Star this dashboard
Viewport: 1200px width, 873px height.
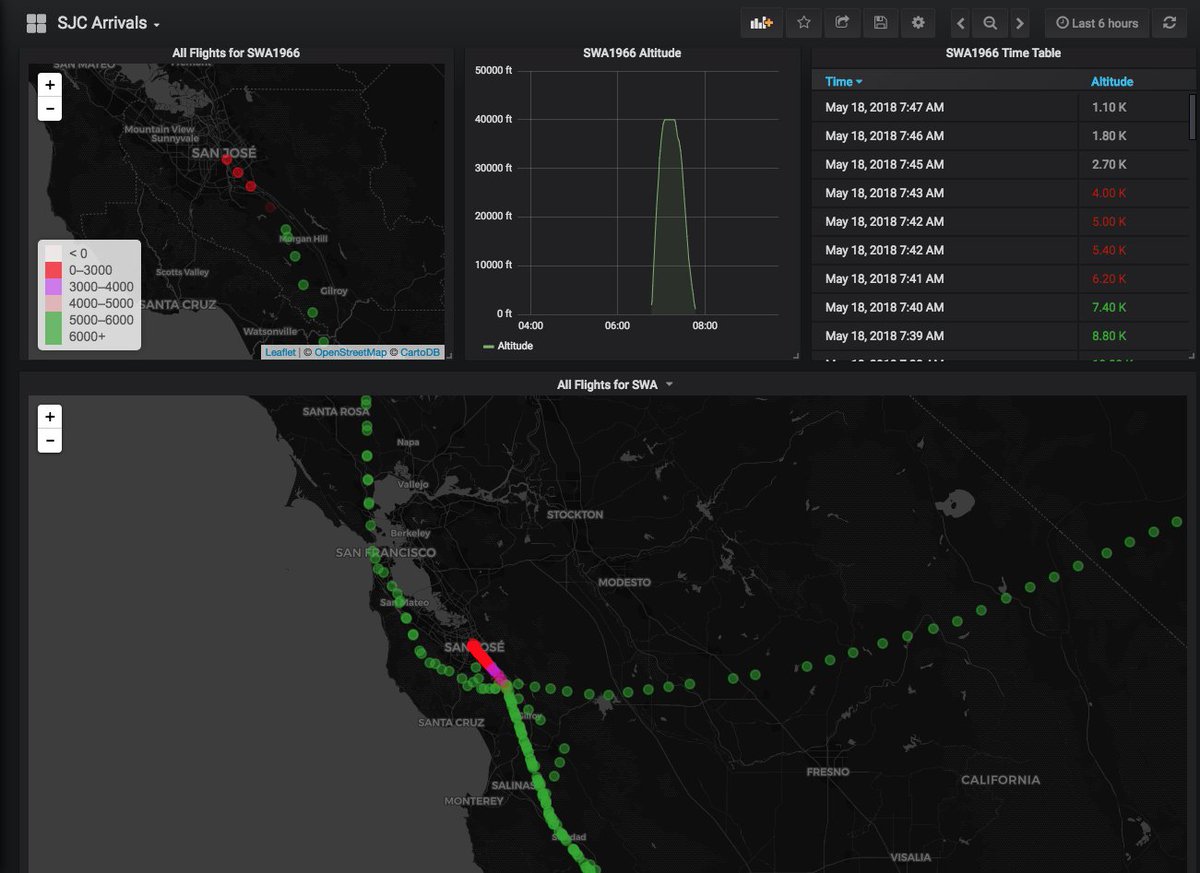[x=803, y=23]
